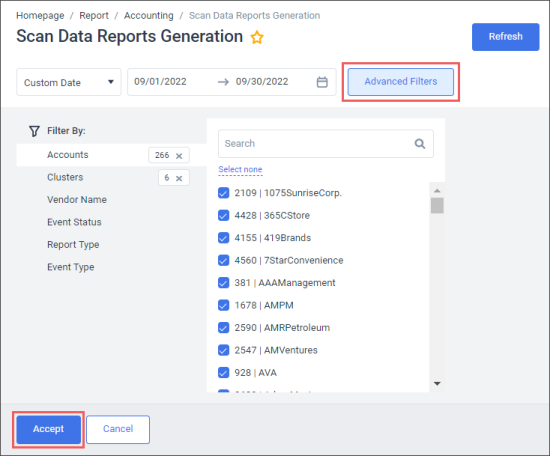Uncheck the 2109 | 1075SunriseCorp. account
550x456 pixels.
[x=223, y=193]
